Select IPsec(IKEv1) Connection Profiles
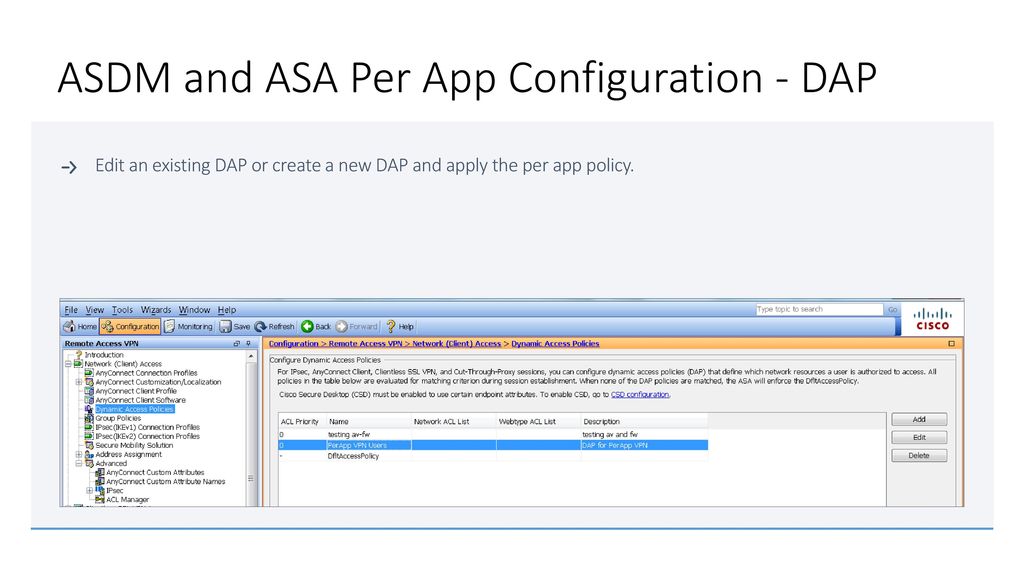This screenshot has height=576, width=1024. tap(148, 427)
